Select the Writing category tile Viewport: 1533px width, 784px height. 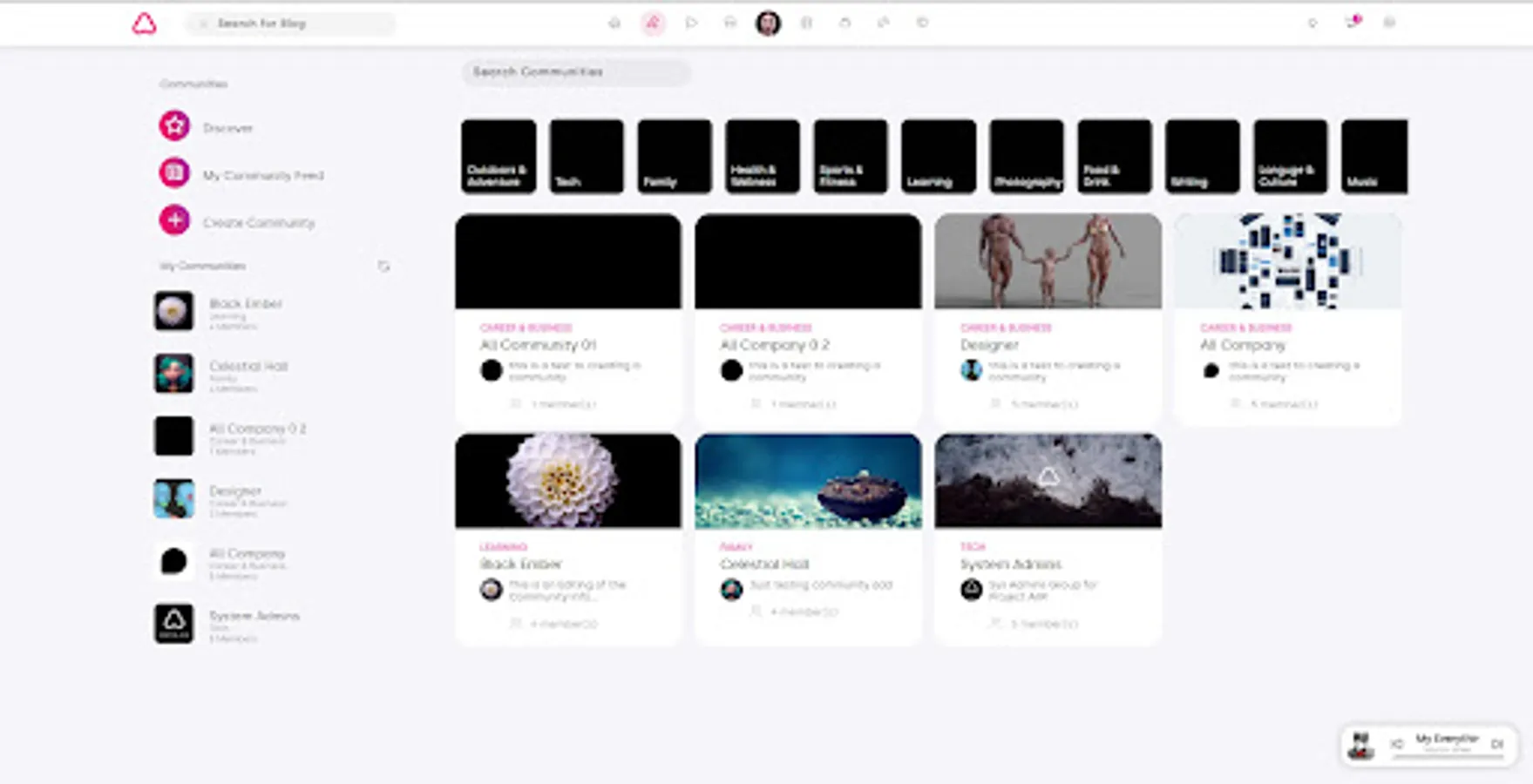[1203, 157]
